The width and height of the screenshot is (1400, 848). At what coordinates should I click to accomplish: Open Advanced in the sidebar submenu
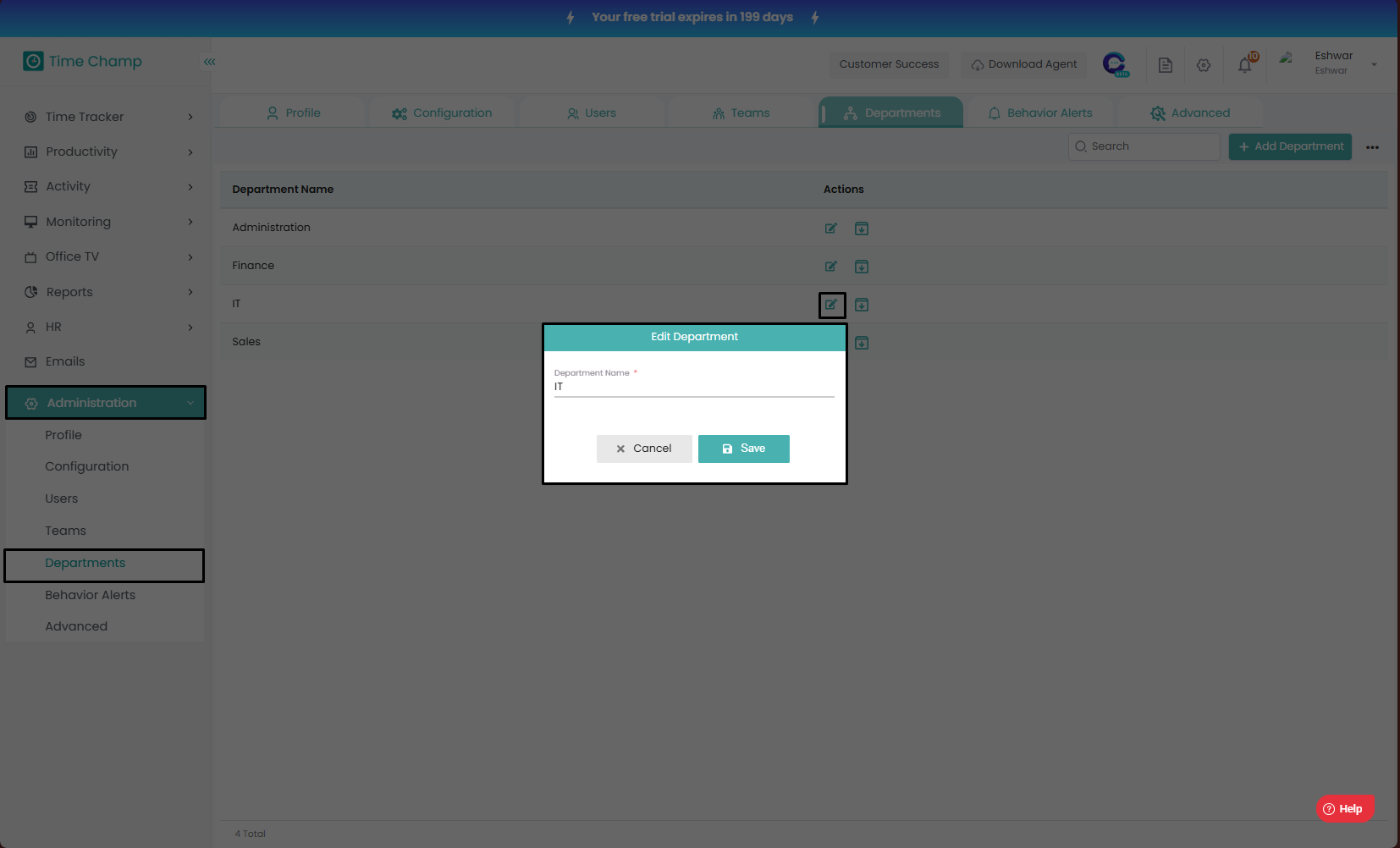pyautogui.click(x=76, y=626)
